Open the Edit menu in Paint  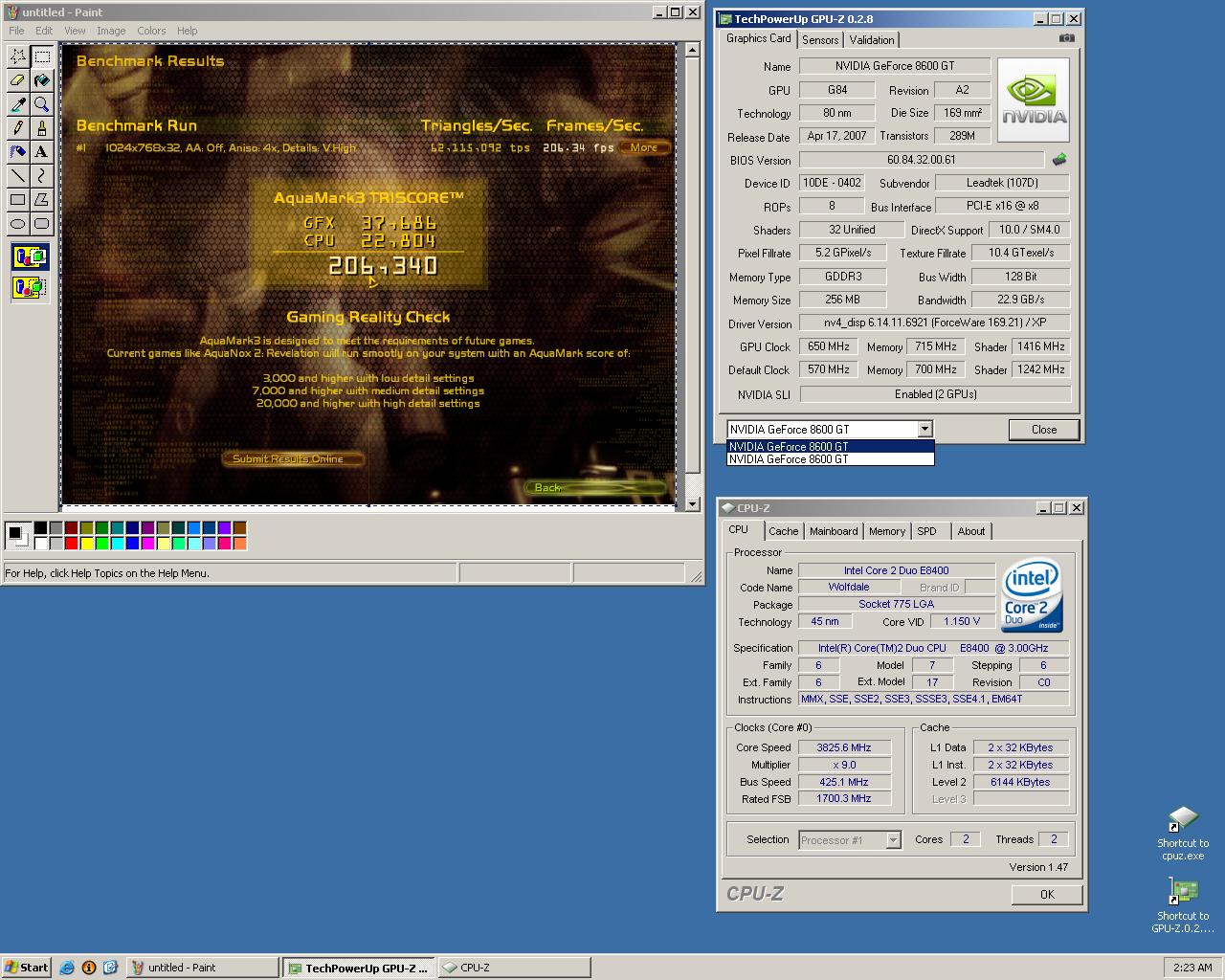coord(44,31)
